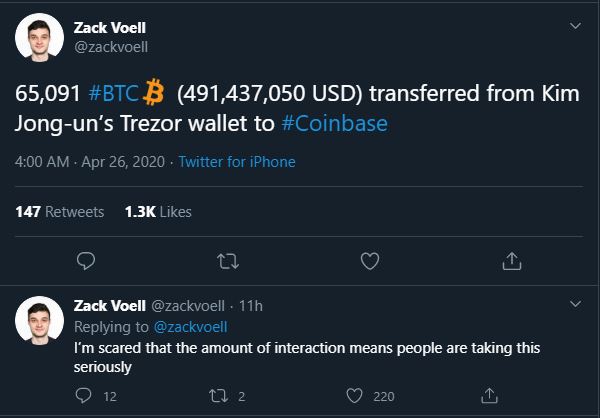Viewport: 600px width, 418px height.
Task: Open the main tweet's options chevron
Action: 575,25
